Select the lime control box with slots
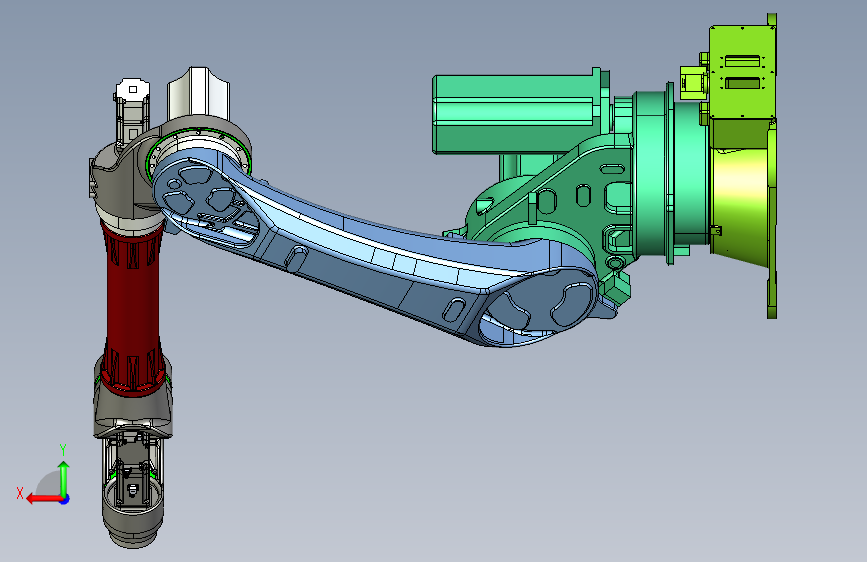The height and width of the screenshot is (562, 867). tap(743, 72)
